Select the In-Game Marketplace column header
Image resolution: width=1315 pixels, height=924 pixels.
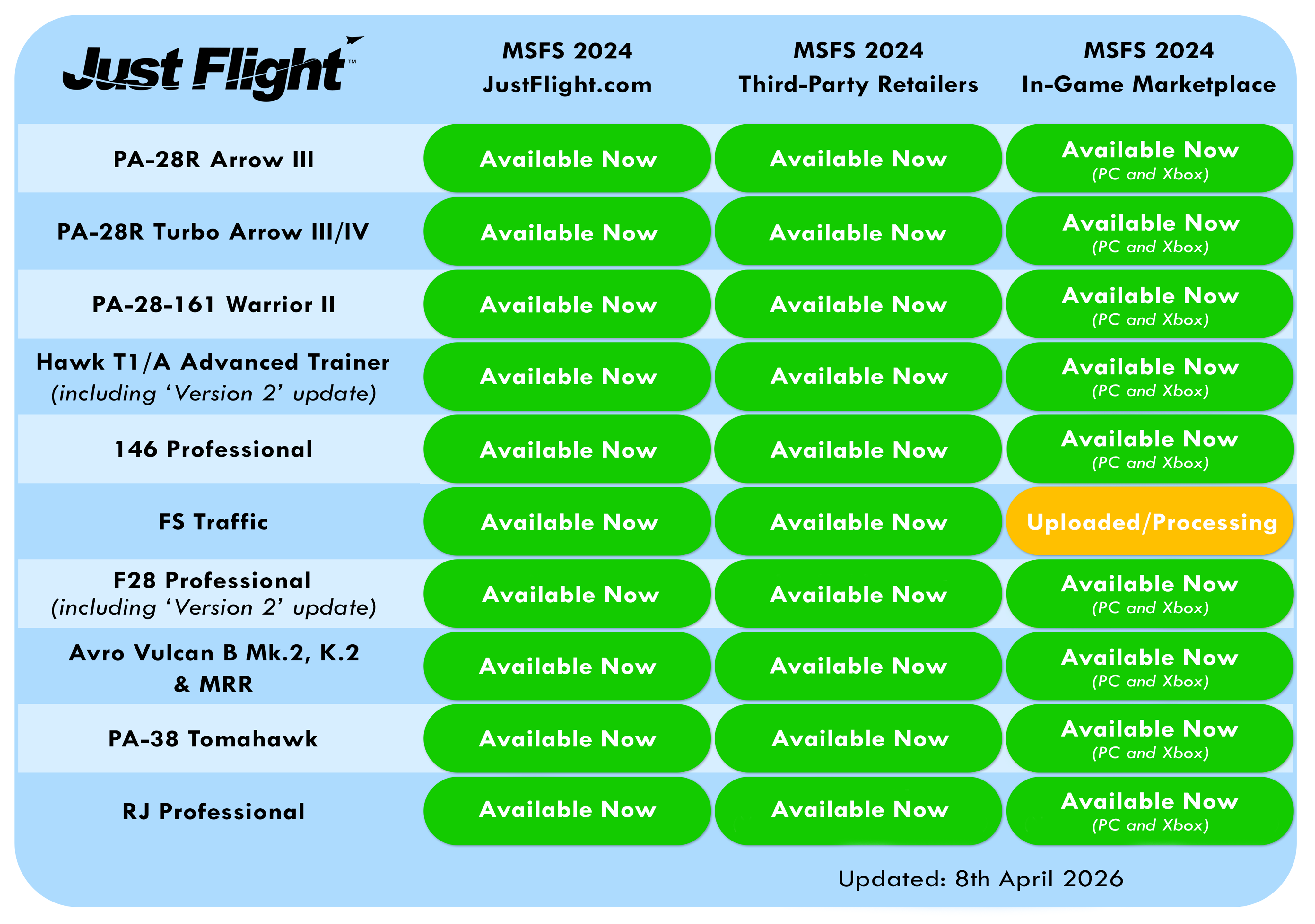click(1149, 68)
